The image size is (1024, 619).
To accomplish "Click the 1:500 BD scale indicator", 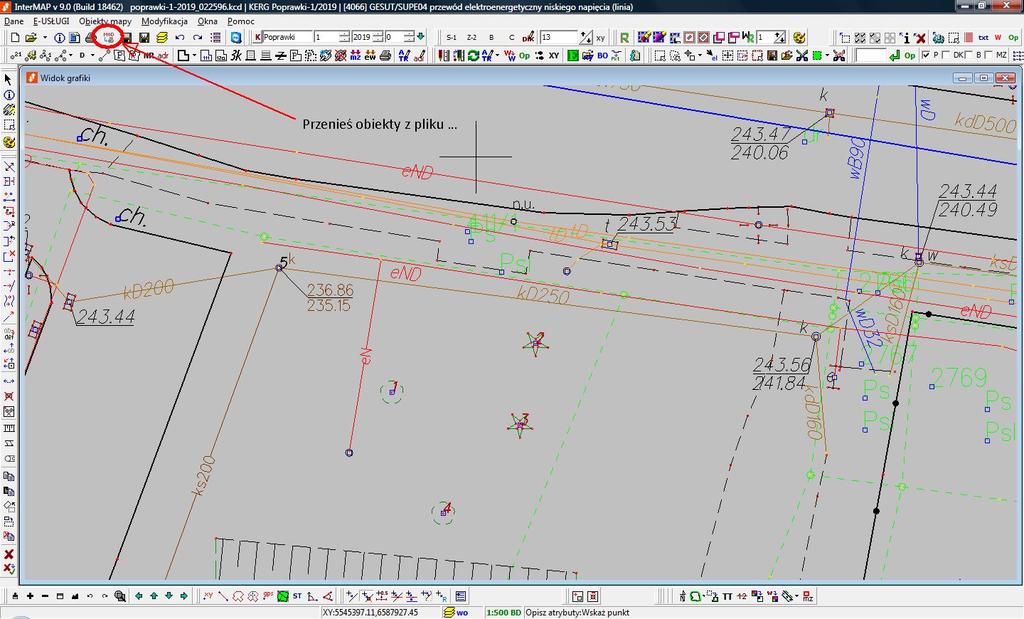I will point(503,612).
